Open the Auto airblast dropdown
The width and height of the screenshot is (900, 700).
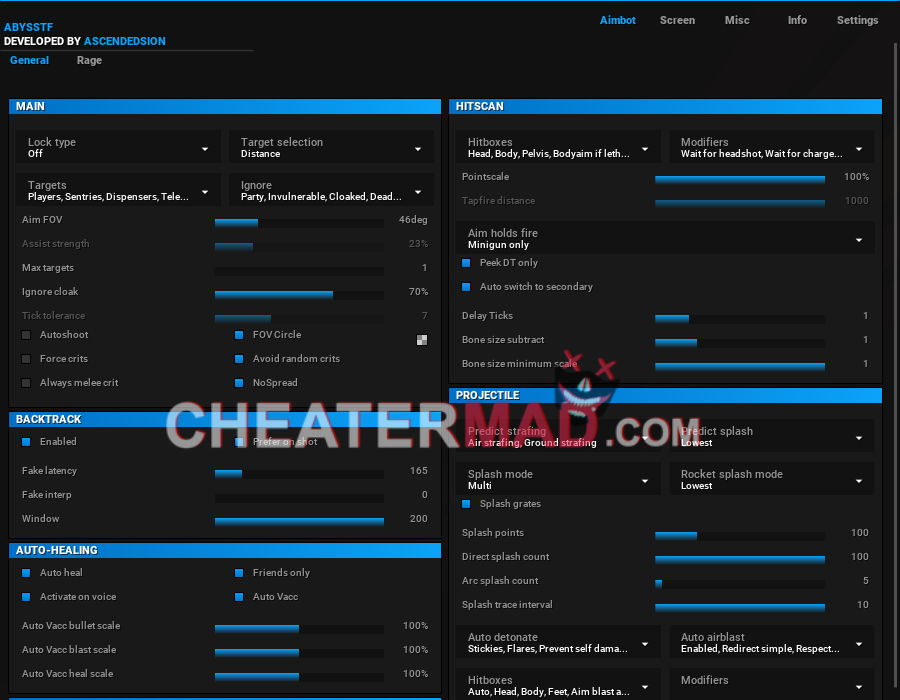[771, 643]
